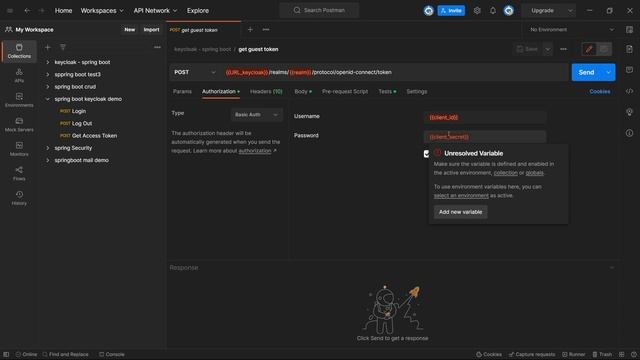Click the blue Send button
This screenshot has width=640, height=360.
pyautogui.click(x=586, y=72)
